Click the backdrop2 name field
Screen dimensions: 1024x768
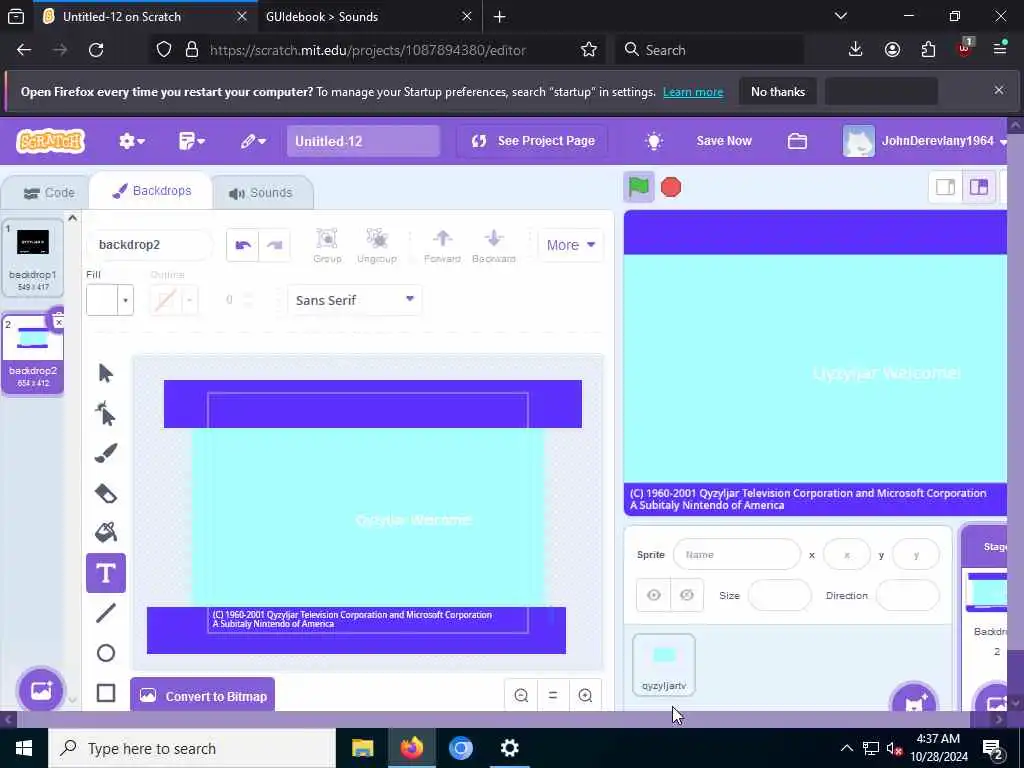[150, 245]
